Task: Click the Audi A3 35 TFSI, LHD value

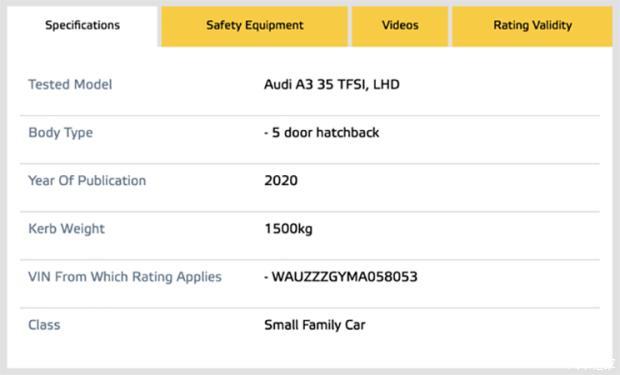Action: coord(332,84)
